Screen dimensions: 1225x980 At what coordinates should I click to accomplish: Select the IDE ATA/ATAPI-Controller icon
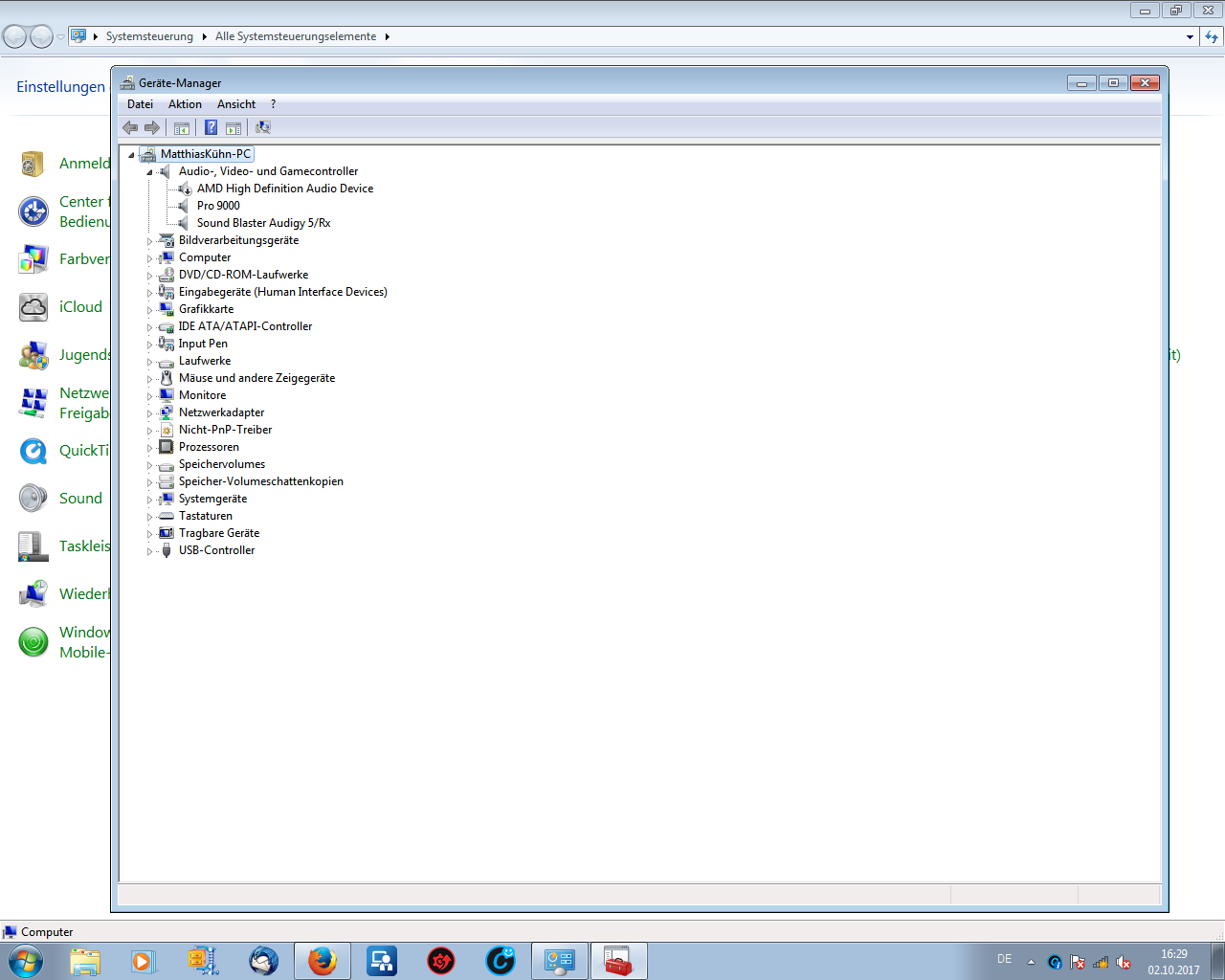pos(167,326)
